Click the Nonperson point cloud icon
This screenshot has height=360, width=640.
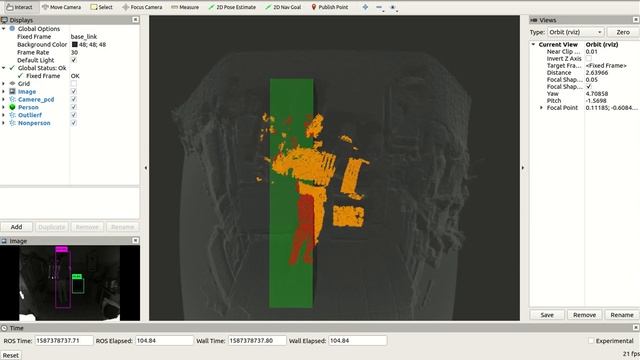(x=12, y=123)
